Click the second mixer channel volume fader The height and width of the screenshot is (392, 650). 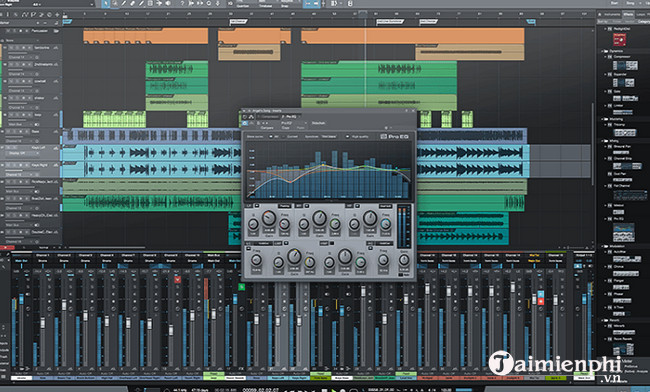coord(42,322)
